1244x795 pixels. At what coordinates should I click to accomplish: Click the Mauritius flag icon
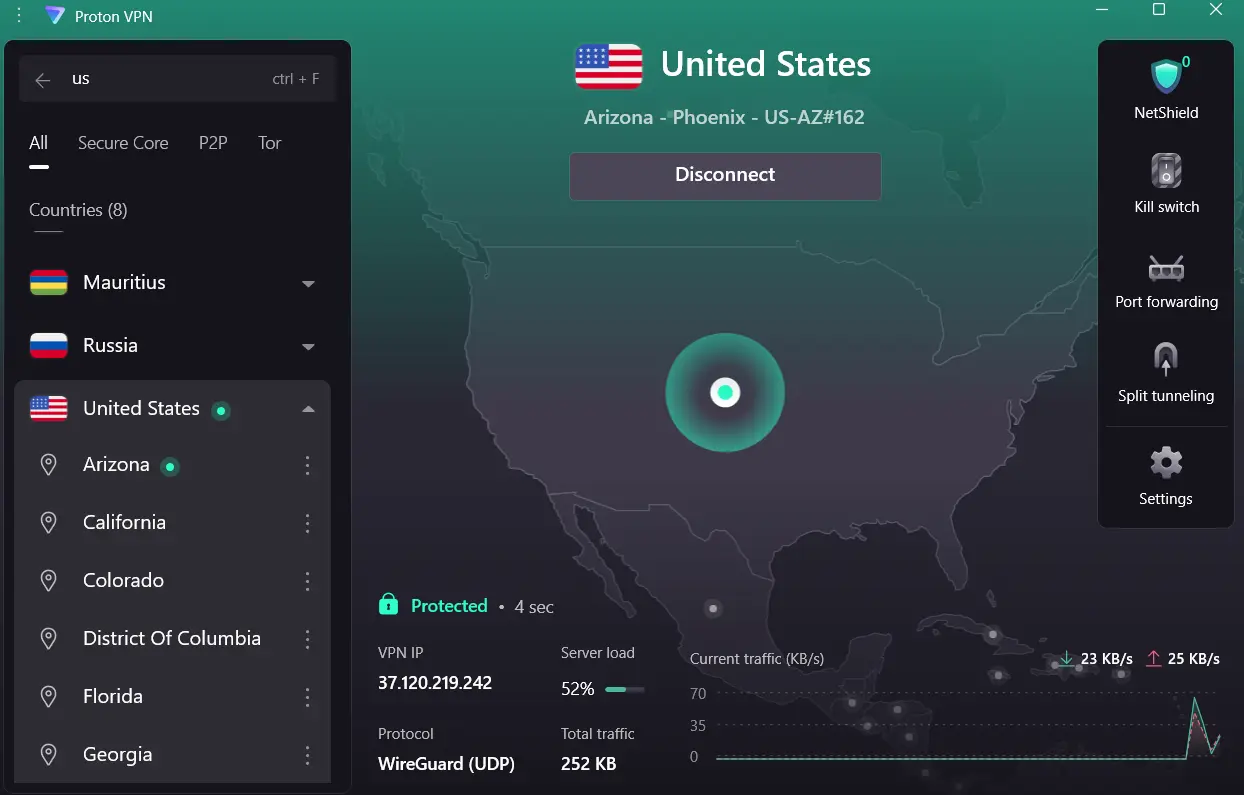coord(49,283)
